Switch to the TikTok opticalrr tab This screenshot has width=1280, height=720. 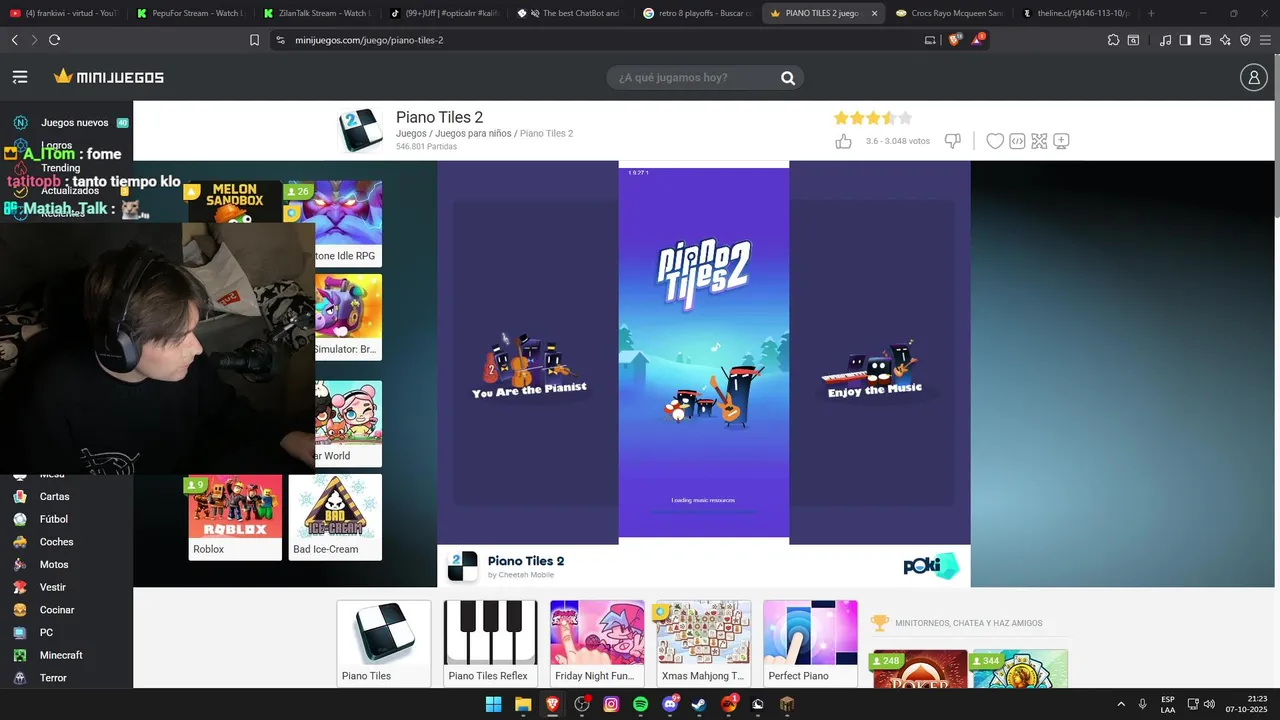[444, 13]
